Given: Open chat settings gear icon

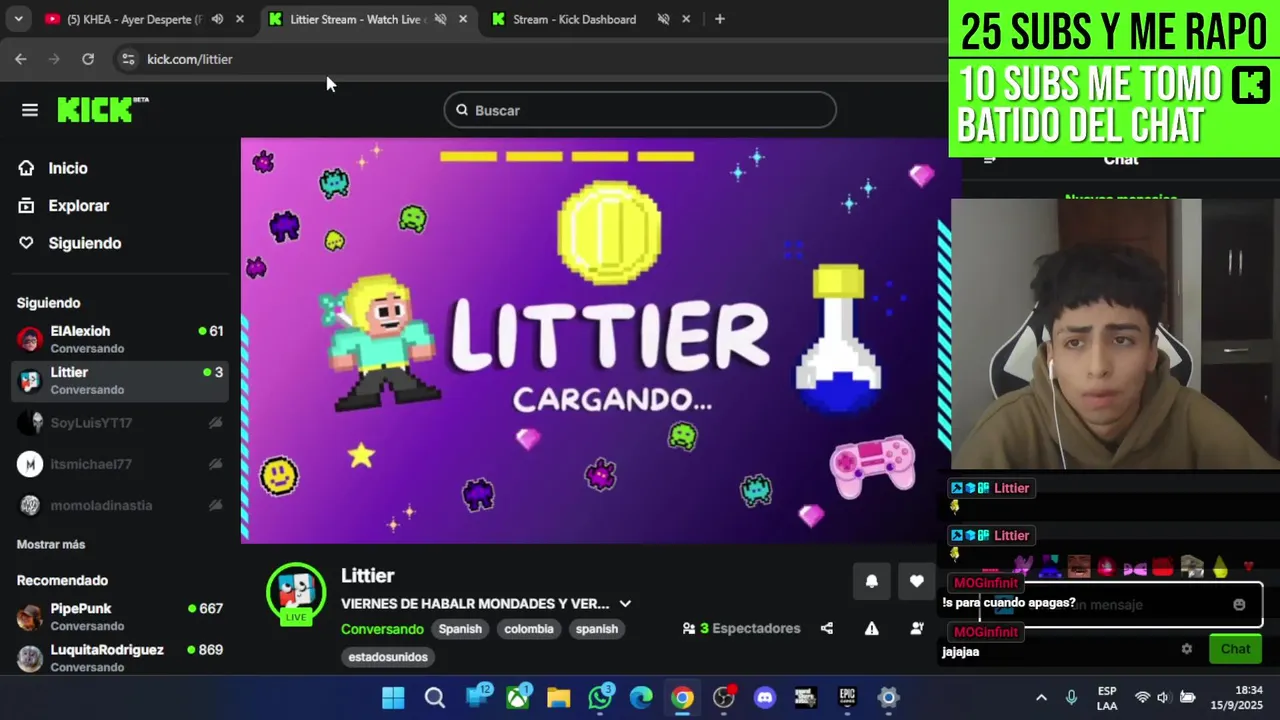Looking at the screenshot, I should click(1187, 649).
